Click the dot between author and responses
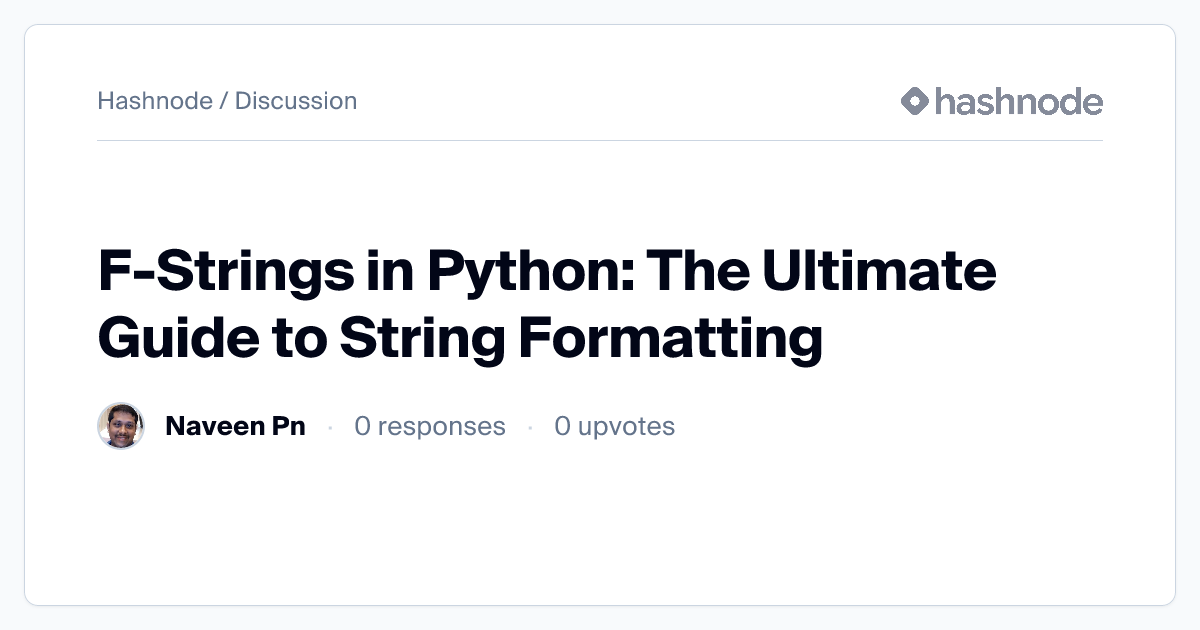The width and height of the screenshot is (1200, 630). tap(330, 428)
